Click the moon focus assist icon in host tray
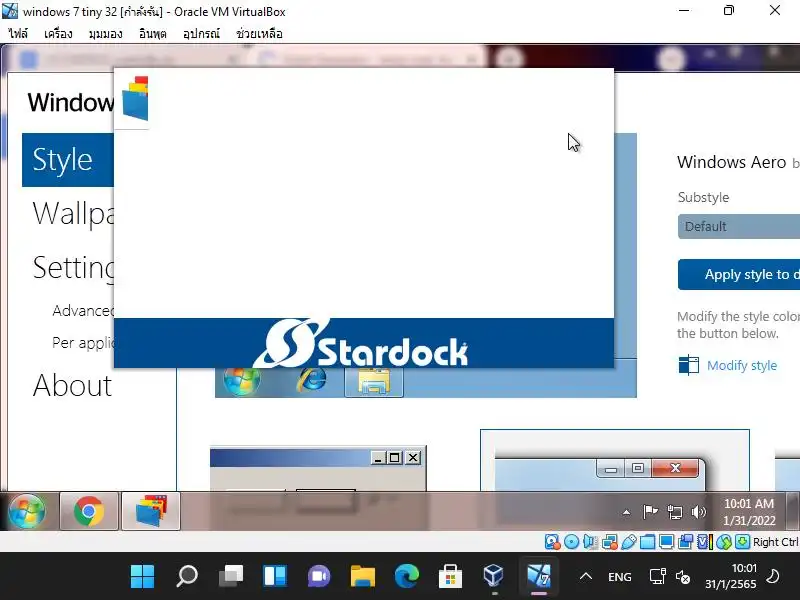 coord(773,576)
